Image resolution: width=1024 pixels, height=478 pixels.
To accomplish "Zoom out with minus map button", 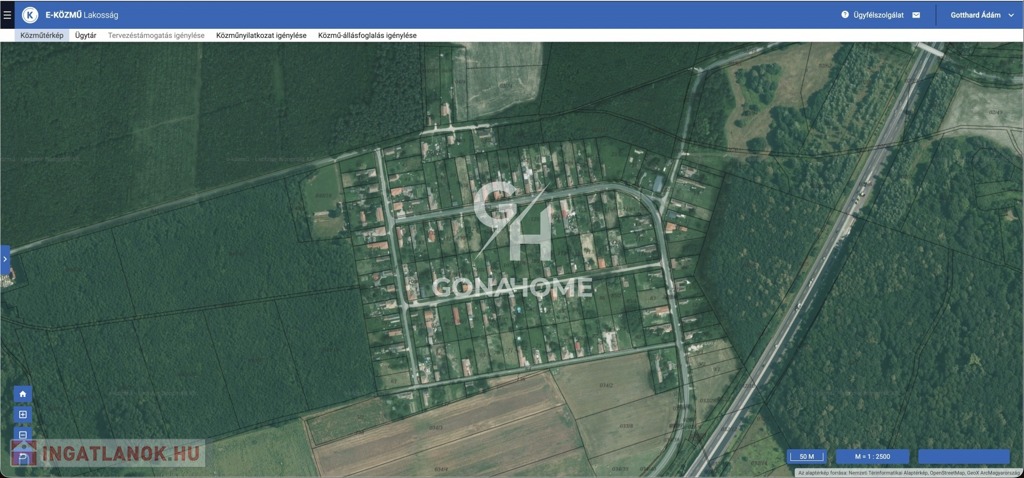I will coord(23,435).
